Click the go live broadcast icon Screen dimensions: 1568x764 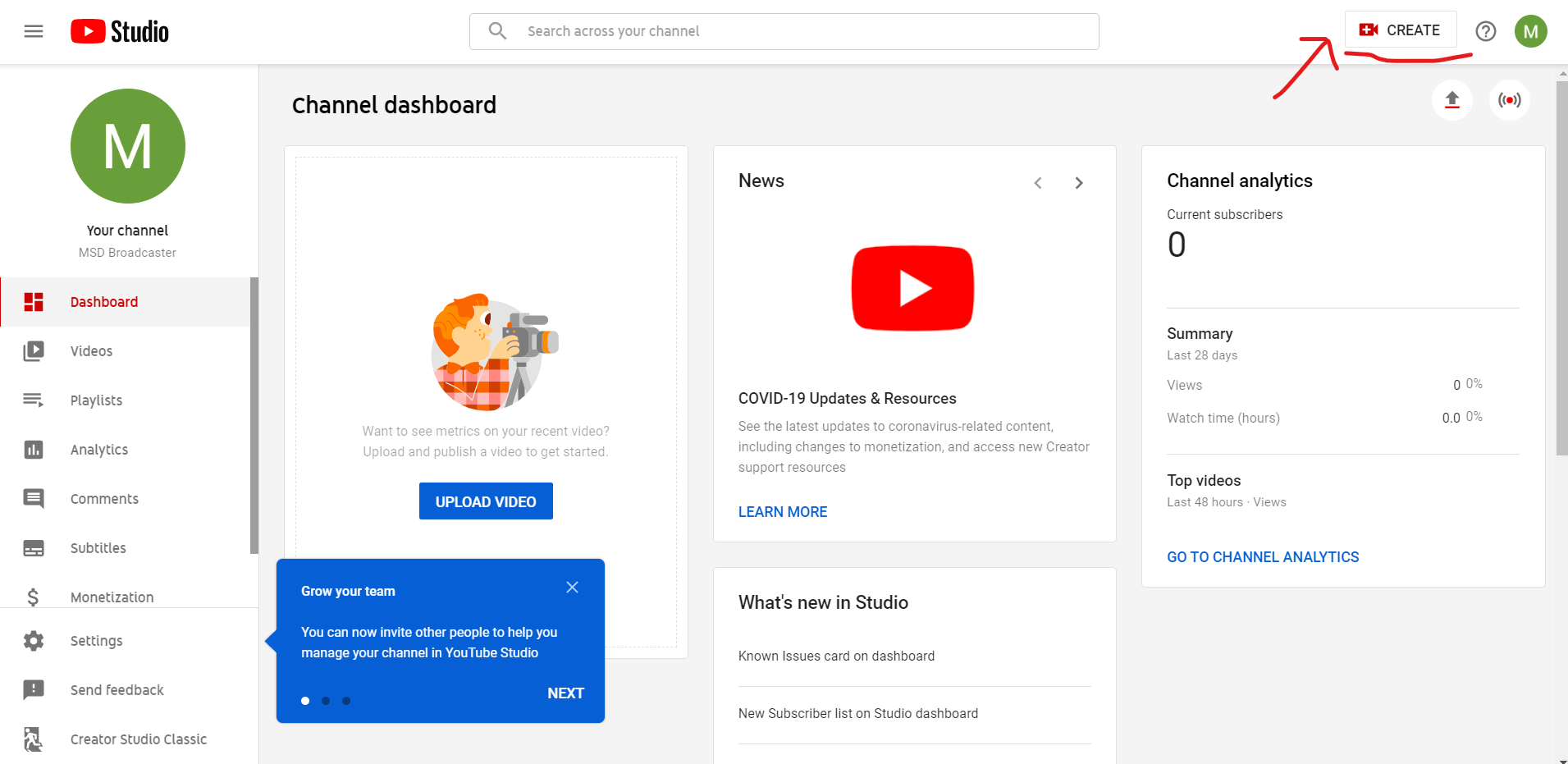1509,100
